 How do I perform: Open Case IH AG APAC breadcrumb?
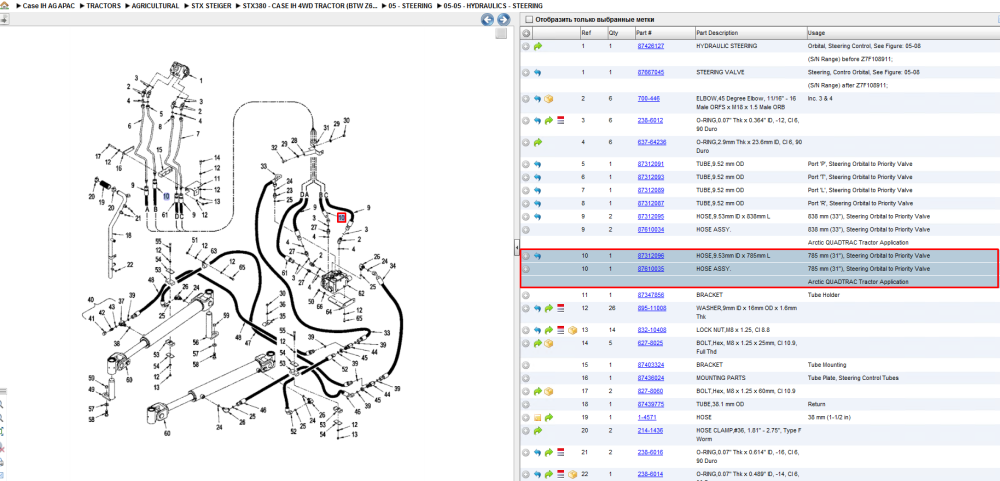click(x=48, y=6)
